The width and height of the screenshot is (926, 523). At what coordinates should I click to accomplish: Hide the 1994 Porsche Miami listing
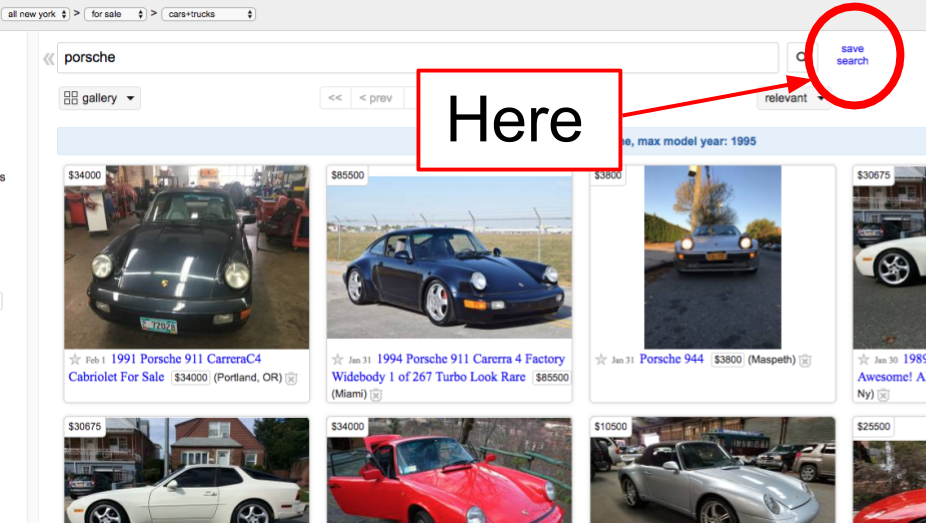tap(376, 395)
